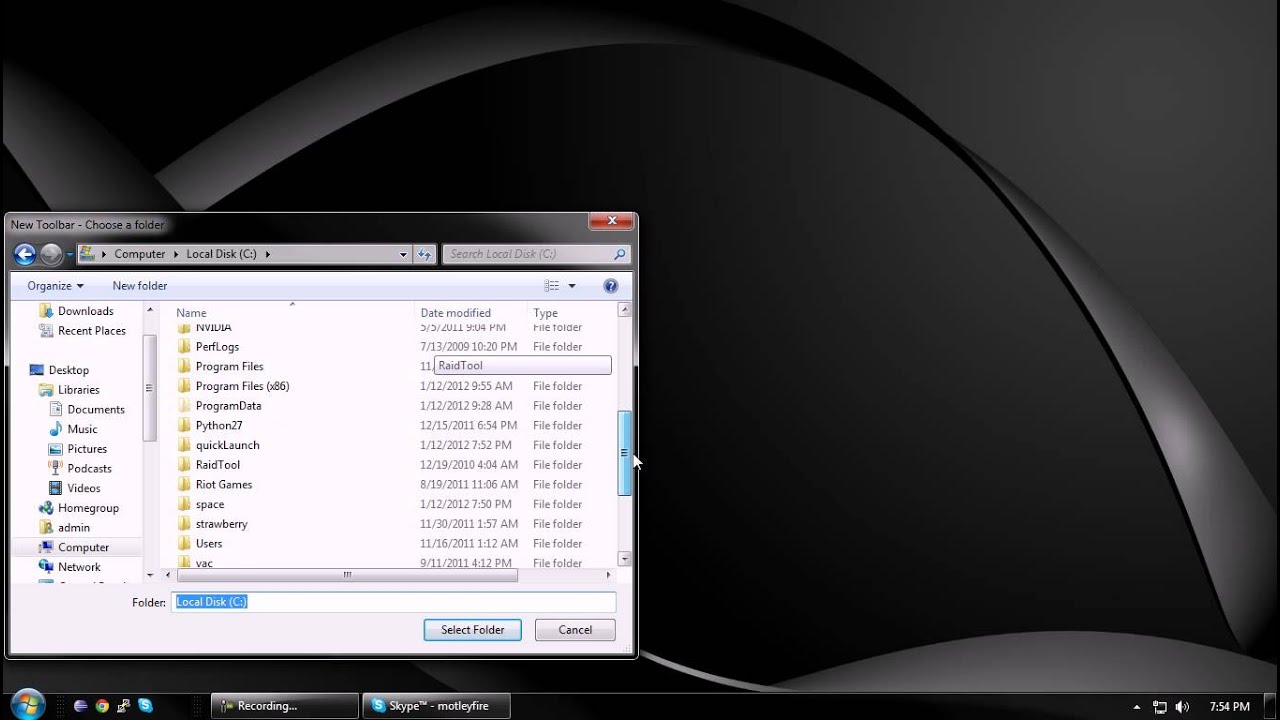Show previous locations address dropdown
Screen dimensions: 1280x720
coord(404,254)
